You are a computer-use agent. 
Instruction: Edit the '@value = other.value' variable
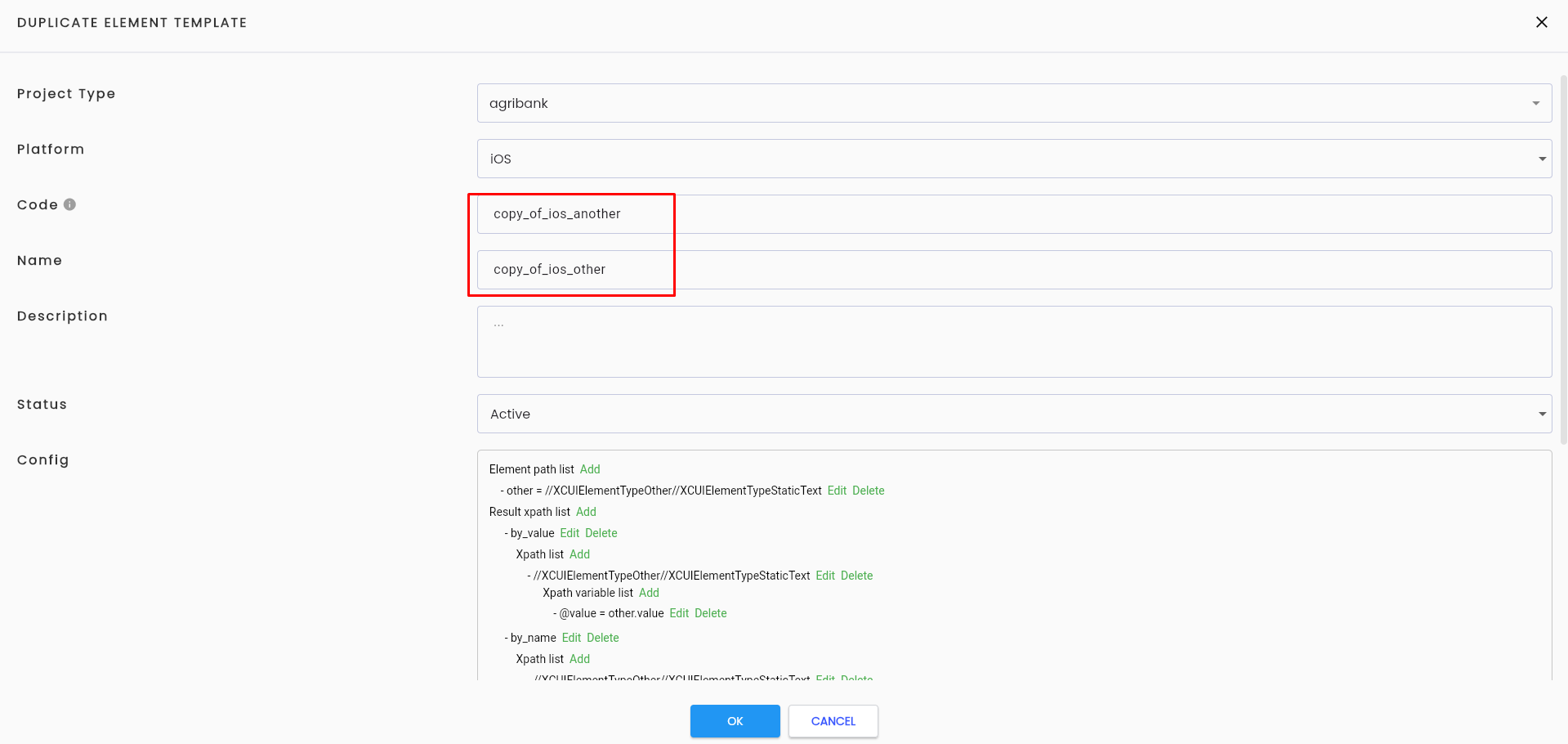pos(679,613)
